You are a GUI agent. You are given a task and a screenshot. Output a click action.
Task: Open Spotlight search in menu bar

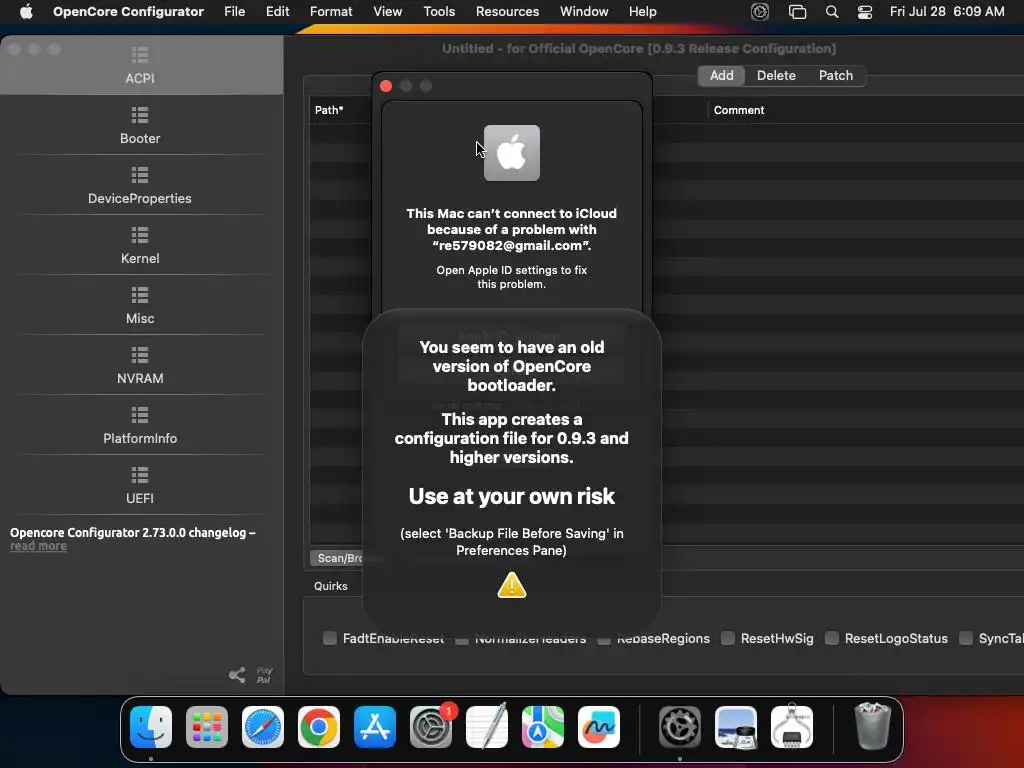coord(832,12)
